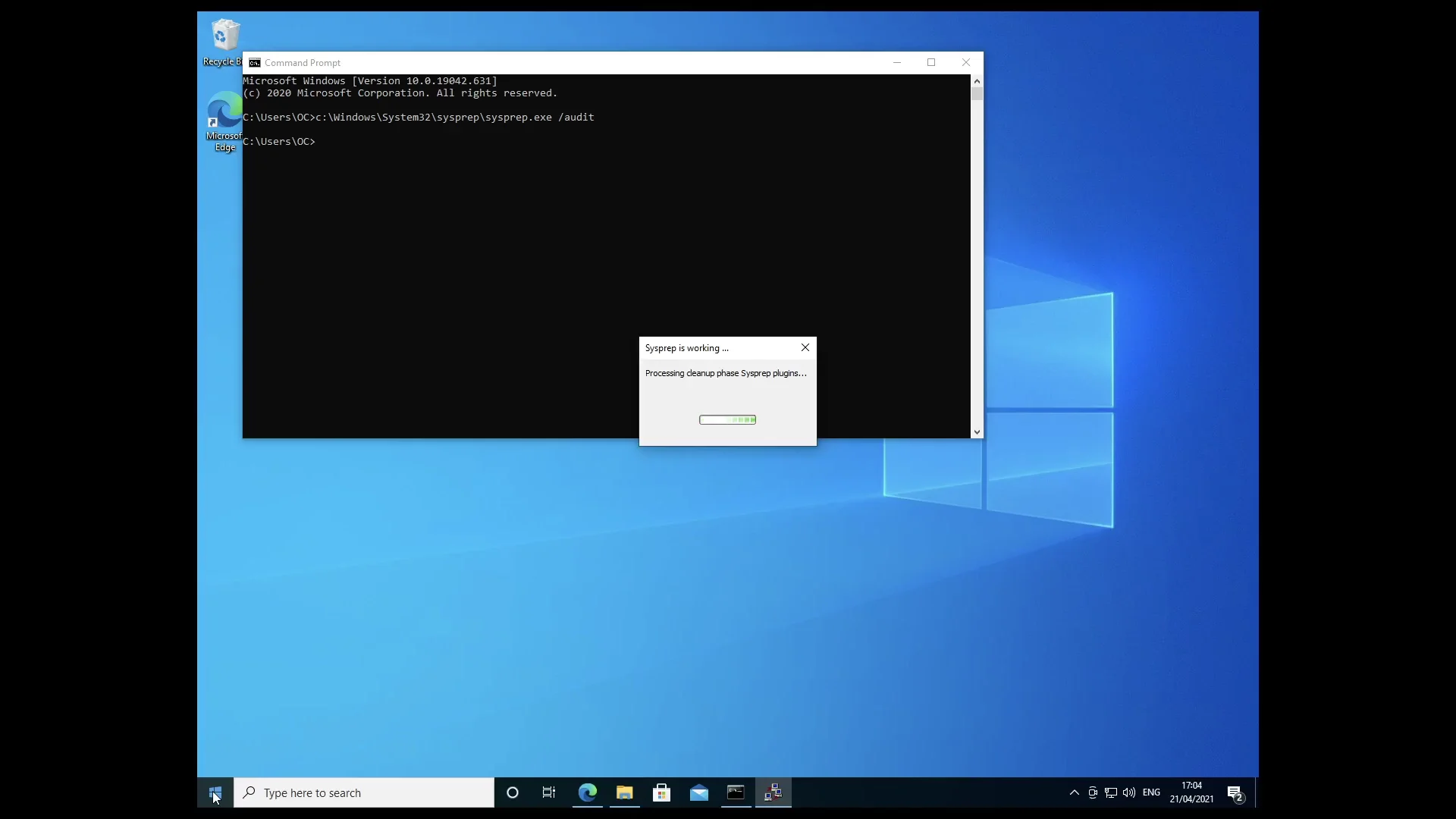Open Task View on the taskbar
Screen dimensions: 1456x819
tap(549, 792)
